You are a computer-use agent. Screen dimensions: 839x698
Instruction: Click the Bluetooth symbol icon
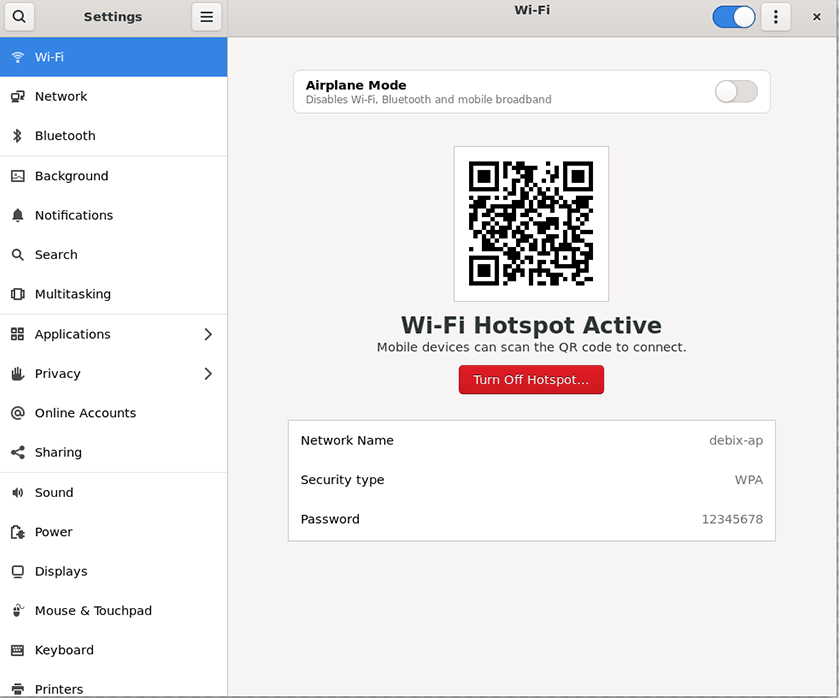click(18, 136)
